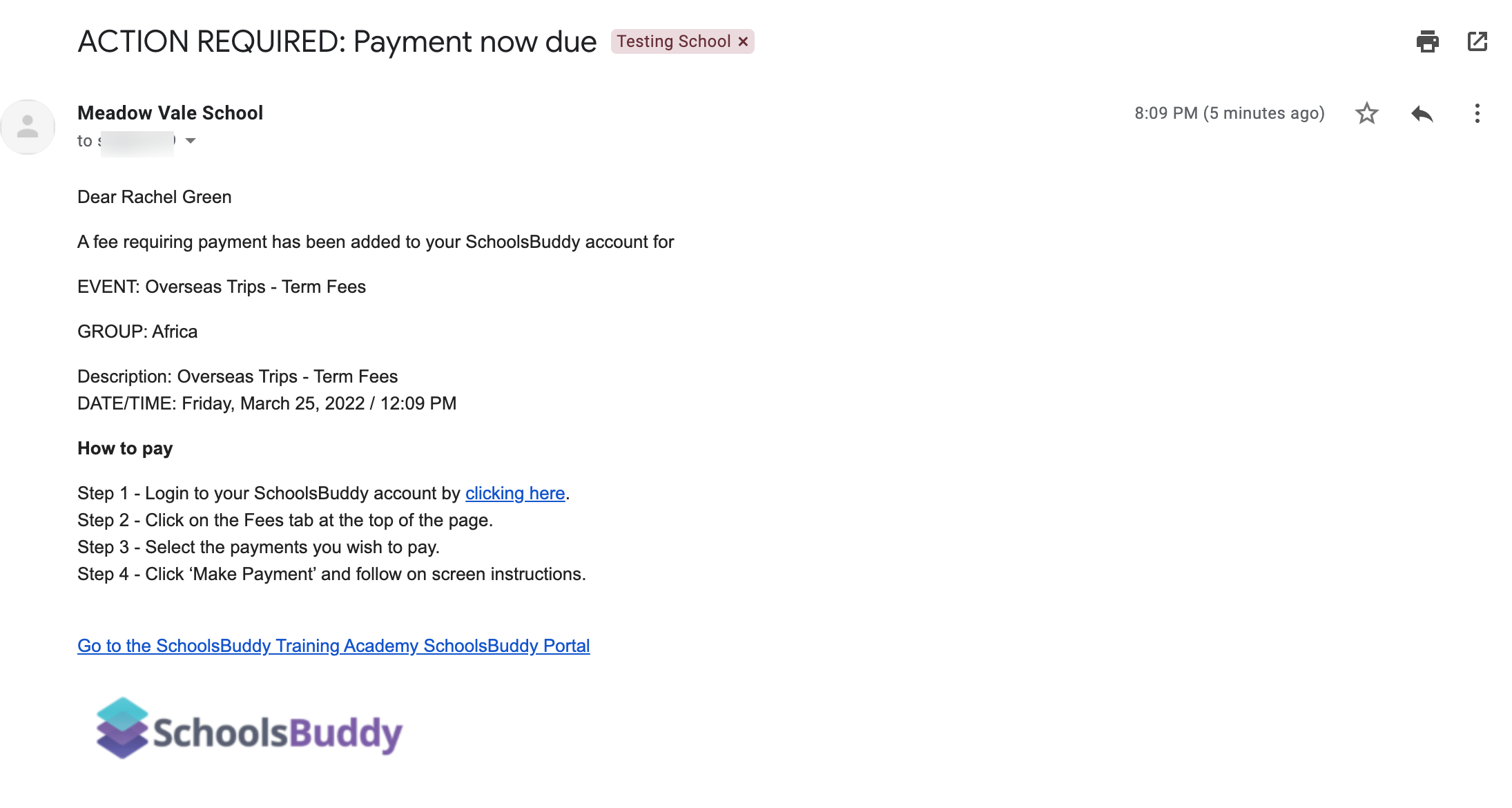Click the 8:09 PM timestamp

click(x=1229, y=113)
